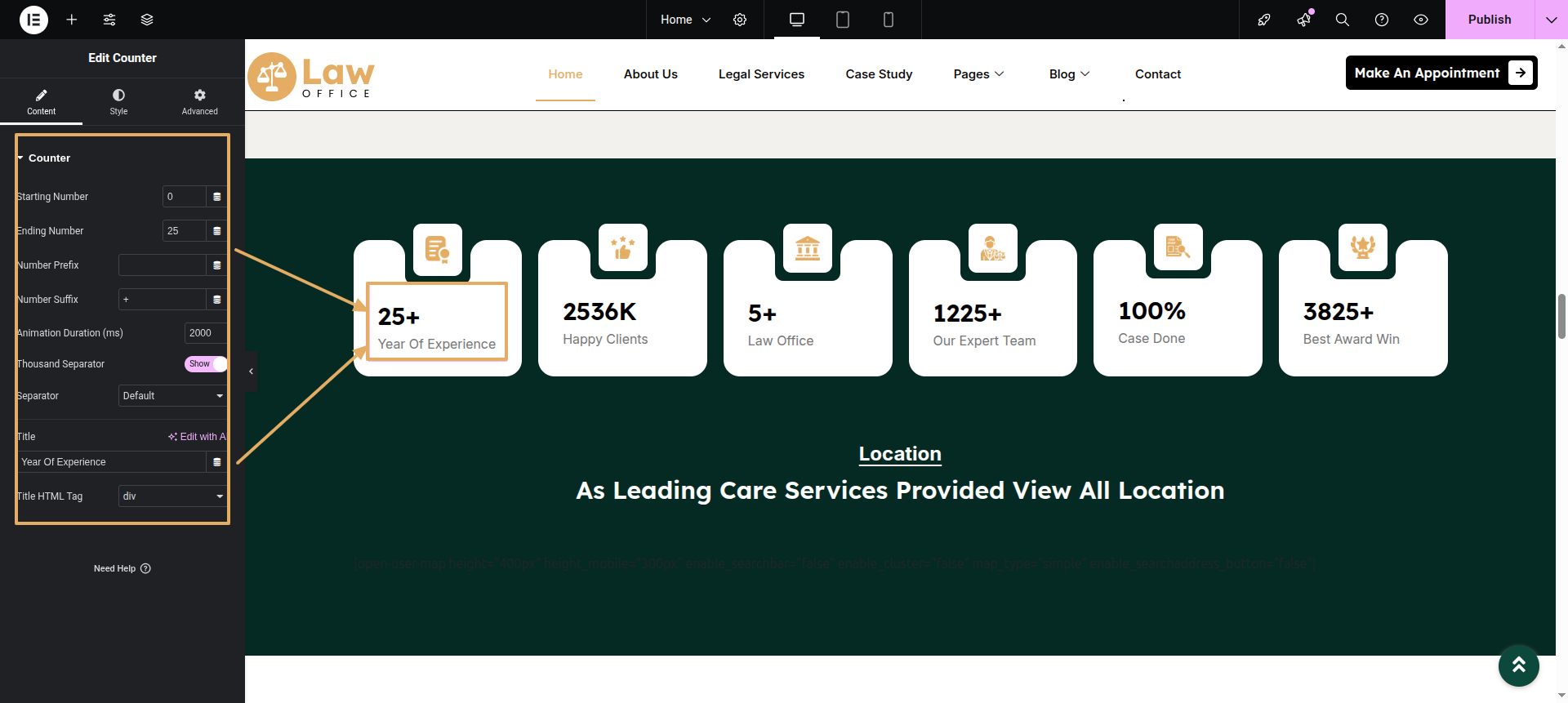Click Make An Appointment button
1568x703 pixels.
click(1441, 73)
